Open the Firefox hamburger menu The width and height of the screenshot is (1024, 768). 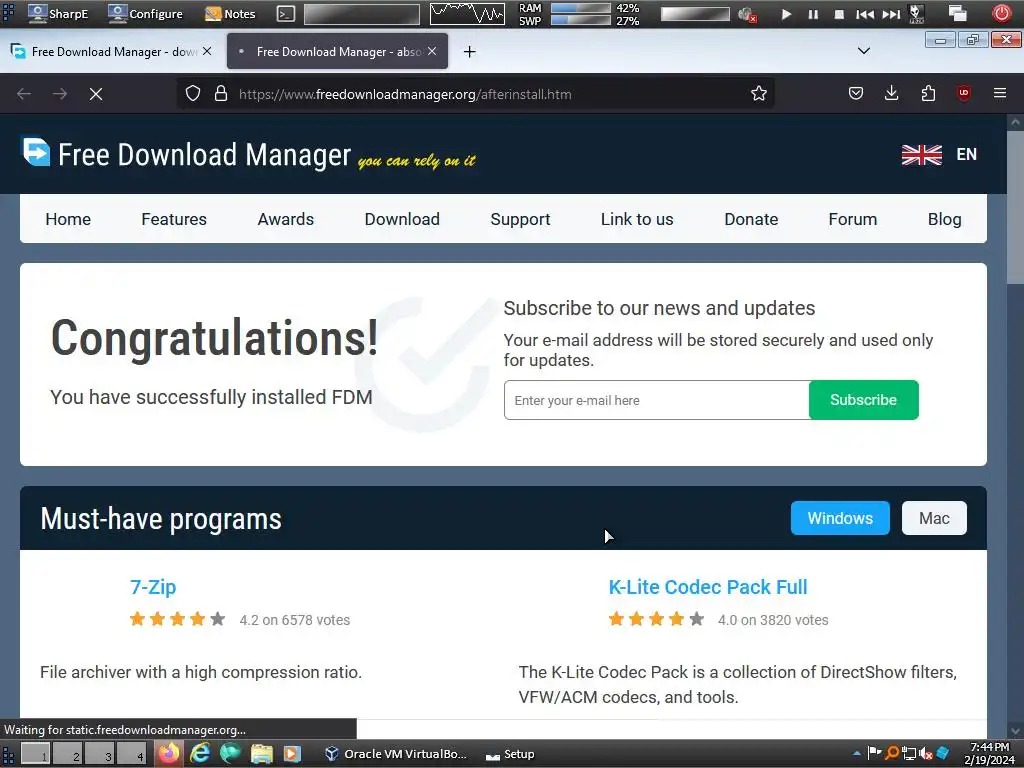(1000, 93)
